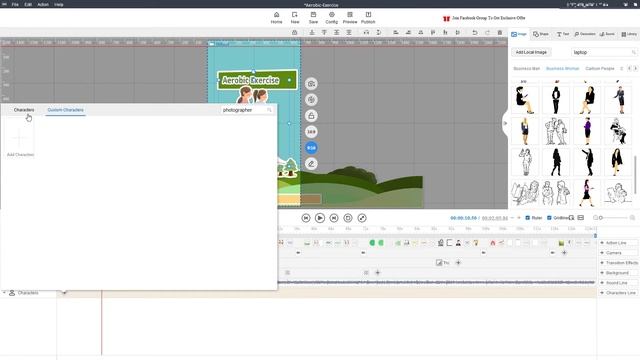The width and height of the screenshot is (640, 360).
Task: Play the timeline animation
Action: point(320,218)
